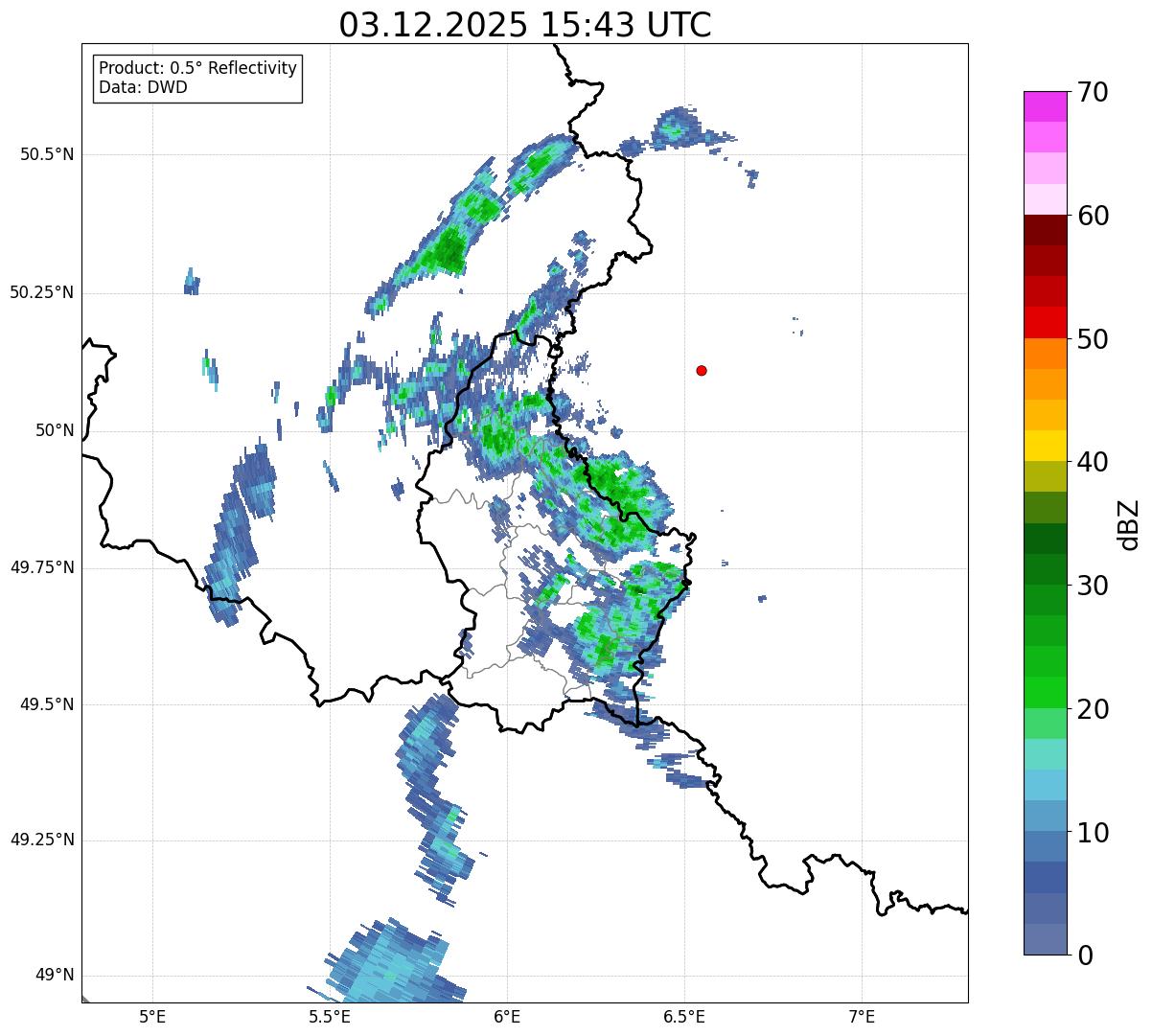The image size is (1152, 1036).
Task: Click the colorbar's 60 tick label
Action: click(1093, 216)
